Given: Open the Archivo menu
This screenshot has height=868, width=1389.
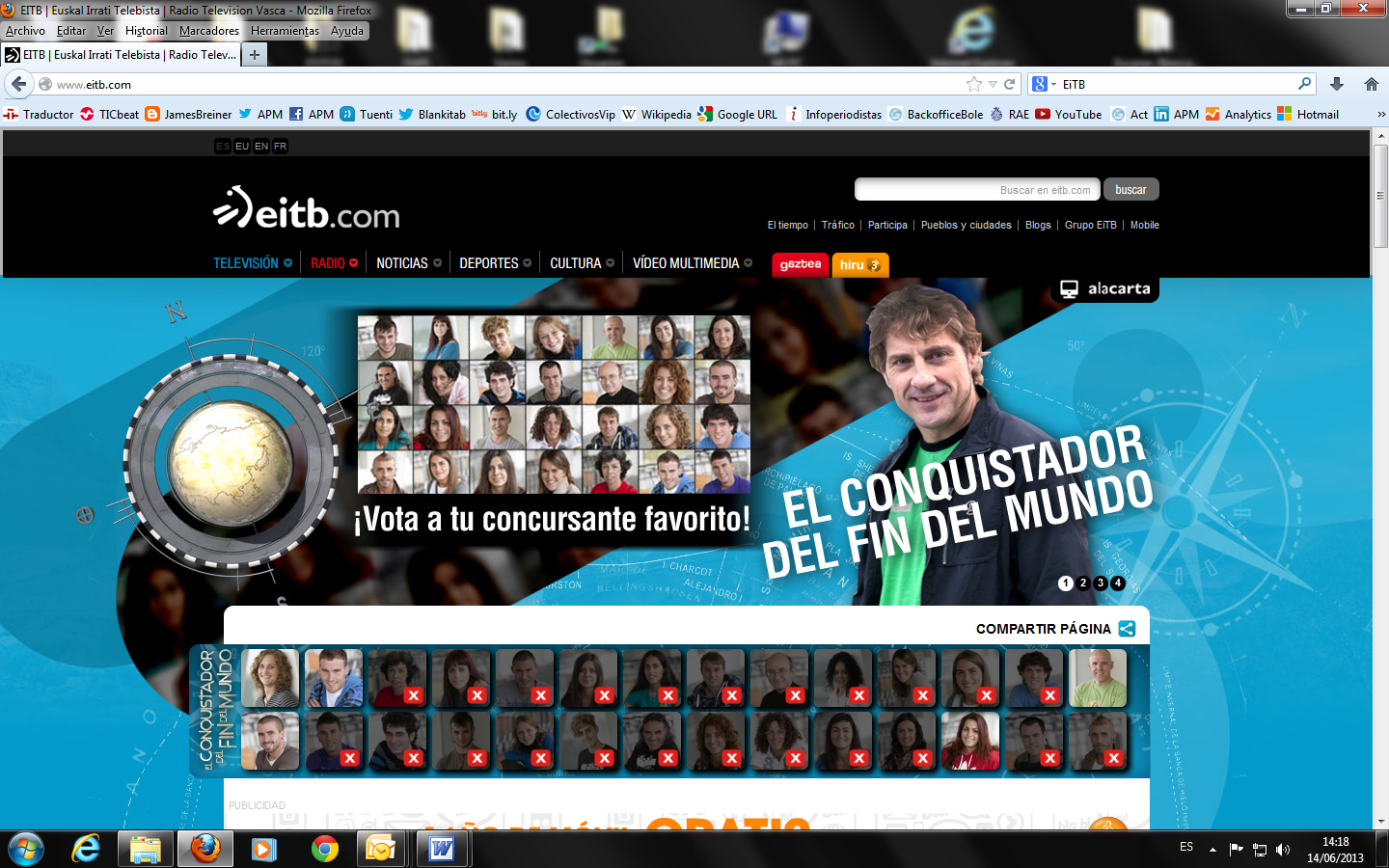Looking at the screenshot, I should (x=25, y=31).
